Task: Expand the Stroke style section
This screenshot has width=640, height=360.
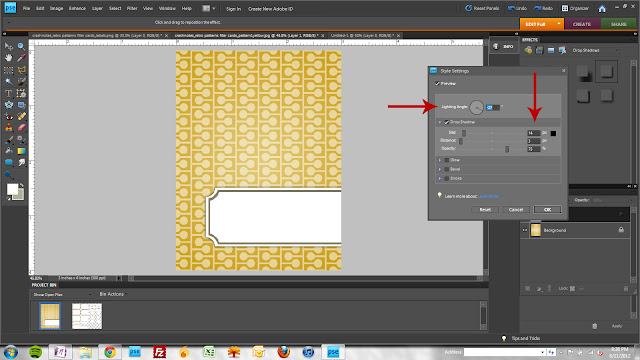Action: 440,179
